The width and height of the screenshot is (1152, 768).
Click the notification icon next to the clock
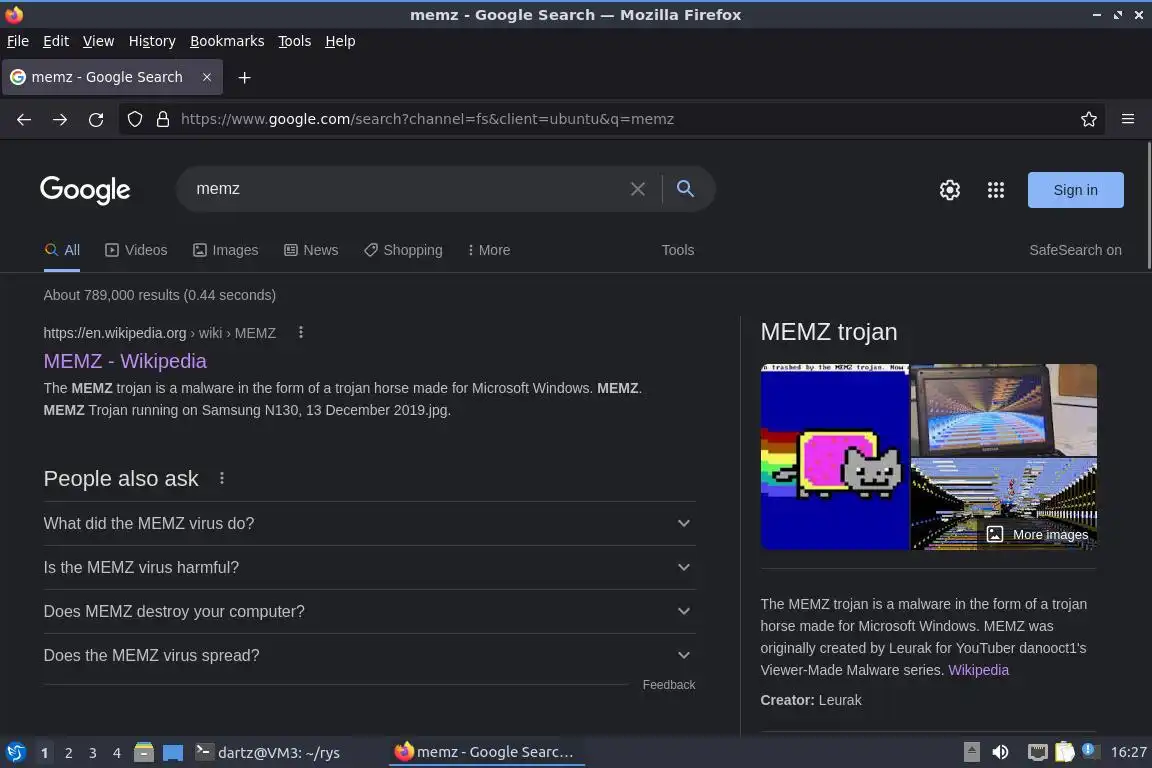[1089, 751]
